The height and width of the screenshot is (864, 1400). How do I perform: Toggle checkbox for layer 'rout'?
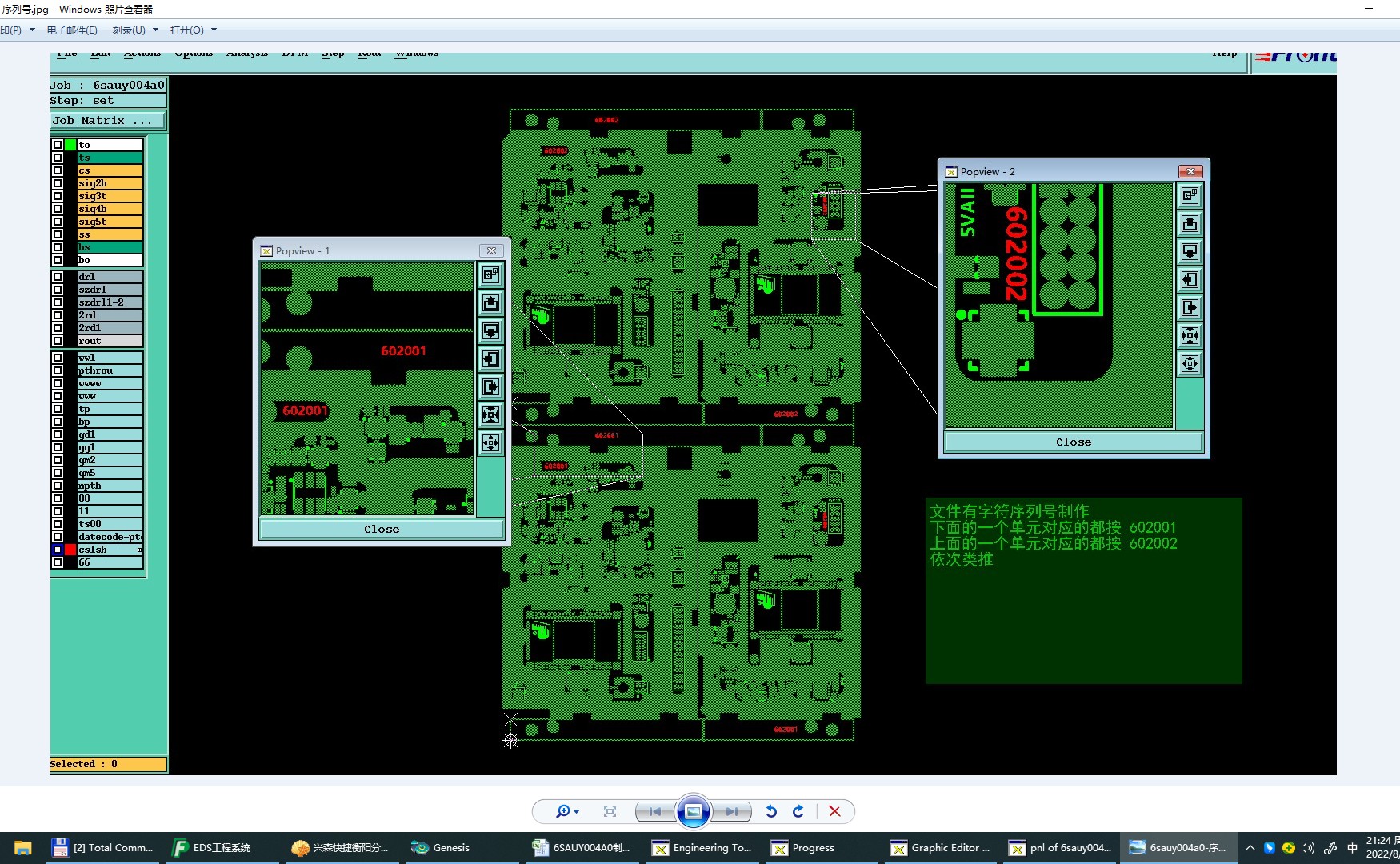coord(58,341)
